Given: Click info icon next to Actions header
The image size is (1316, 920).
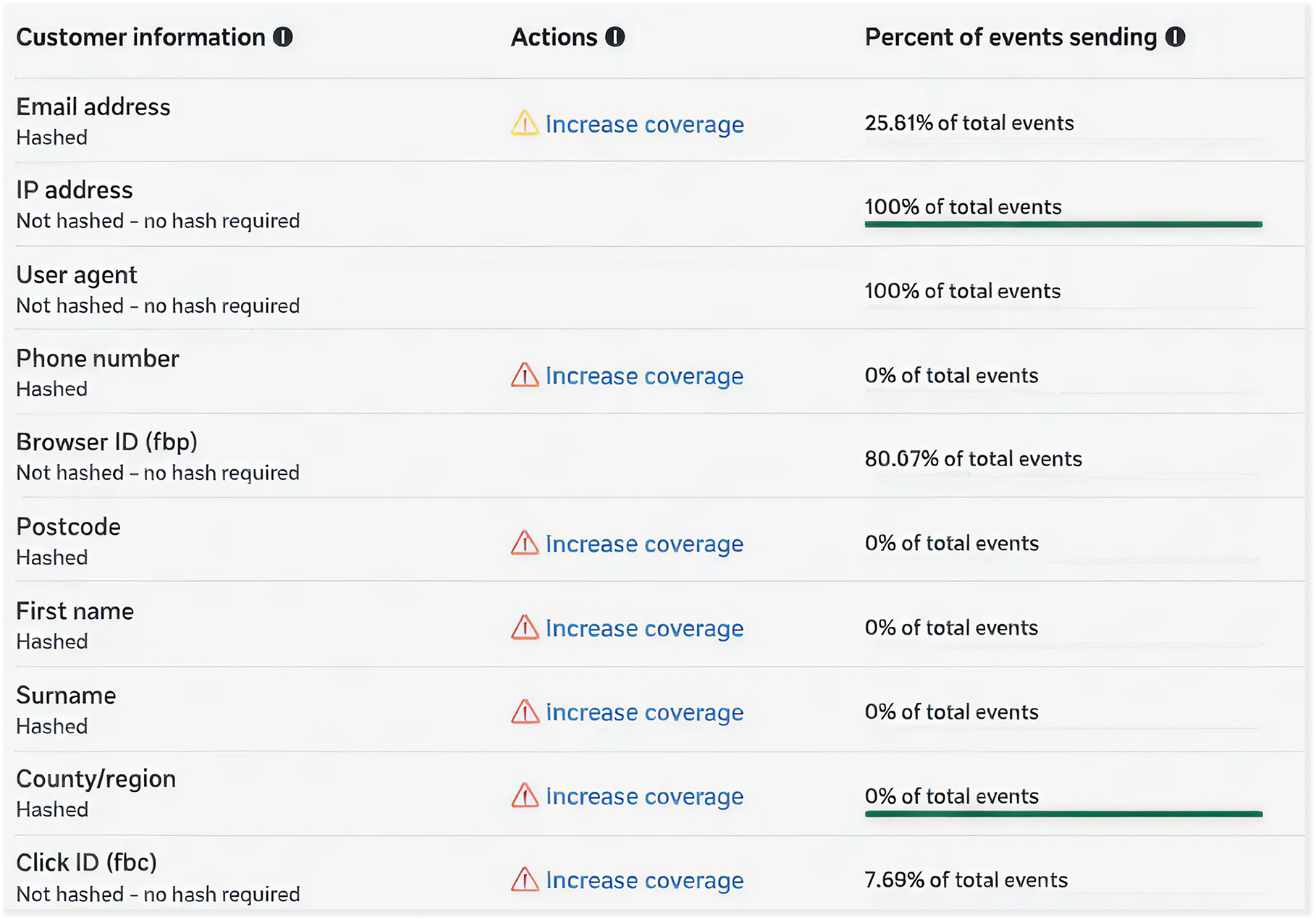Looking at the screenshot, I should [615, 37].
